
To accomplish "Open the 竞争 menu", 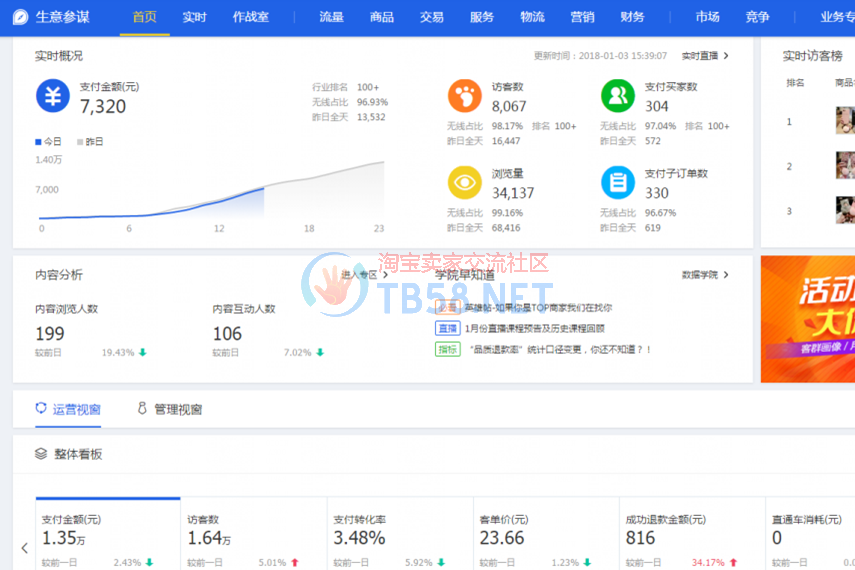I will [x=757, y=17].
